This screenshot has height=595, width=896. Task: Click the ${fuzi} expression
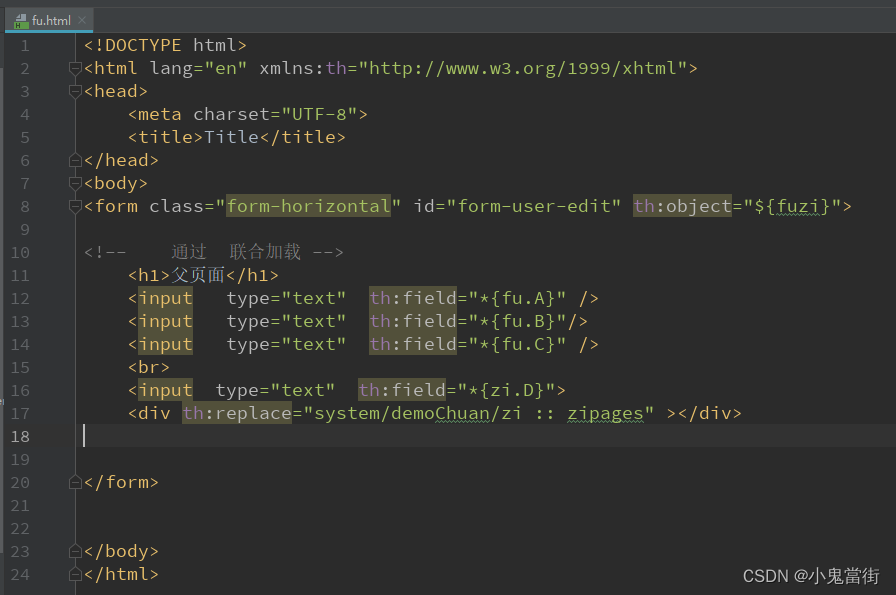coord(791,206)
